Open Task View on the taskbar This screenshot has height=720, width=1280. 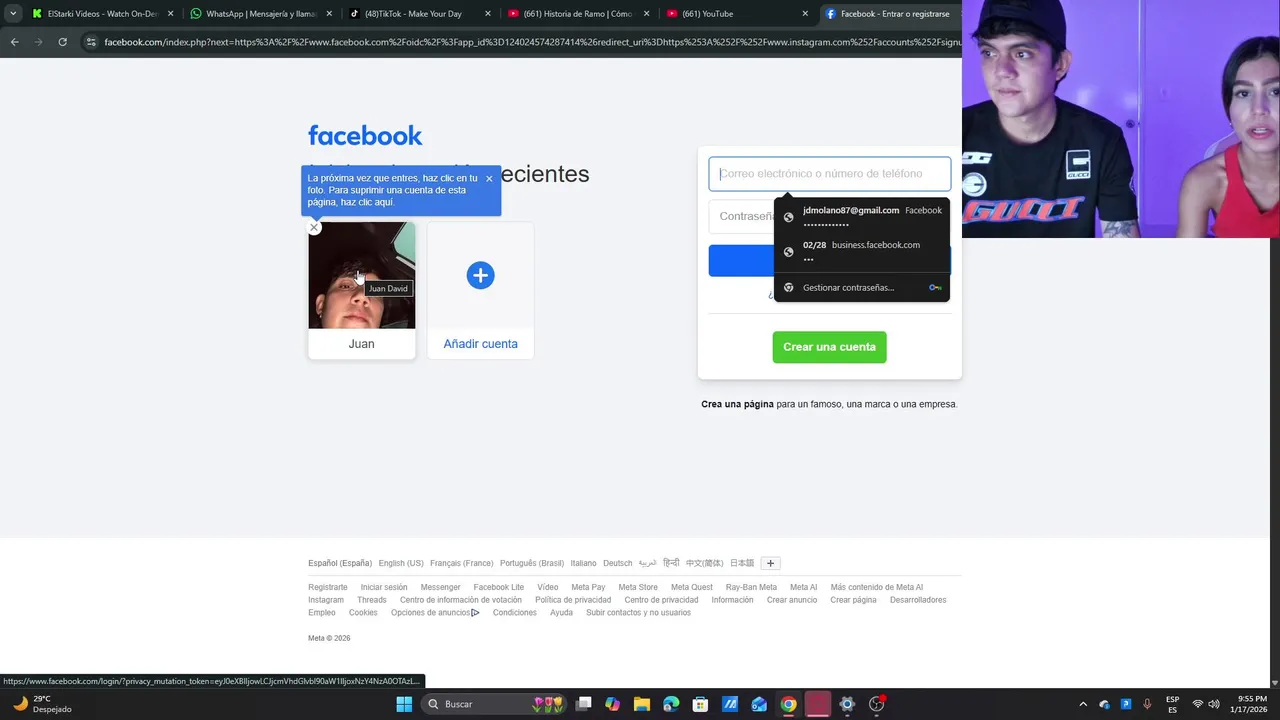[x=584, y=704]
